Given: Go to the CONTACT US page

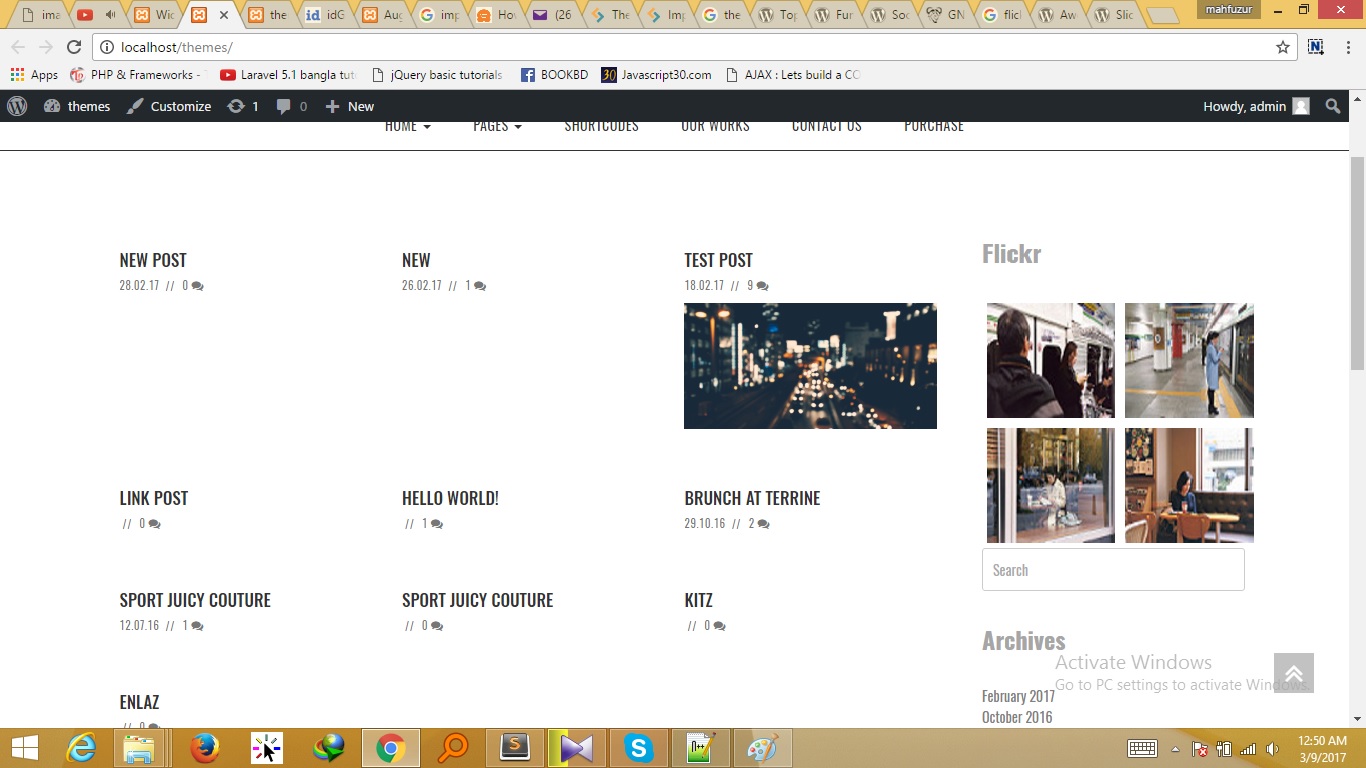Looking at the screenshot, I should [826, 126].
